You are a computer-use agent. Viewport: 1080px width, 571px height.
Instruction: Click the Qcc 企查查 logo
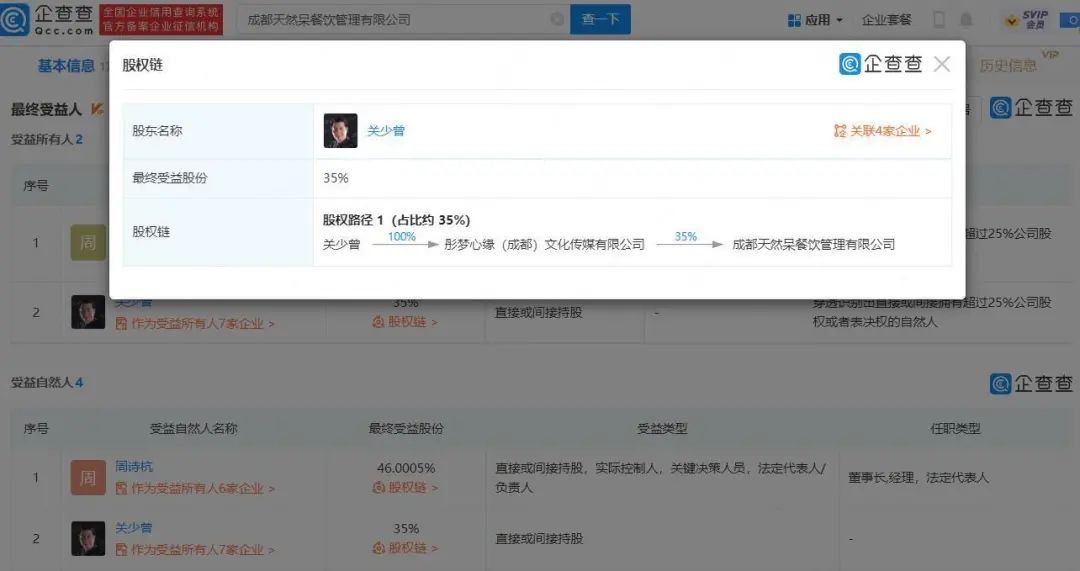[47, 19]
